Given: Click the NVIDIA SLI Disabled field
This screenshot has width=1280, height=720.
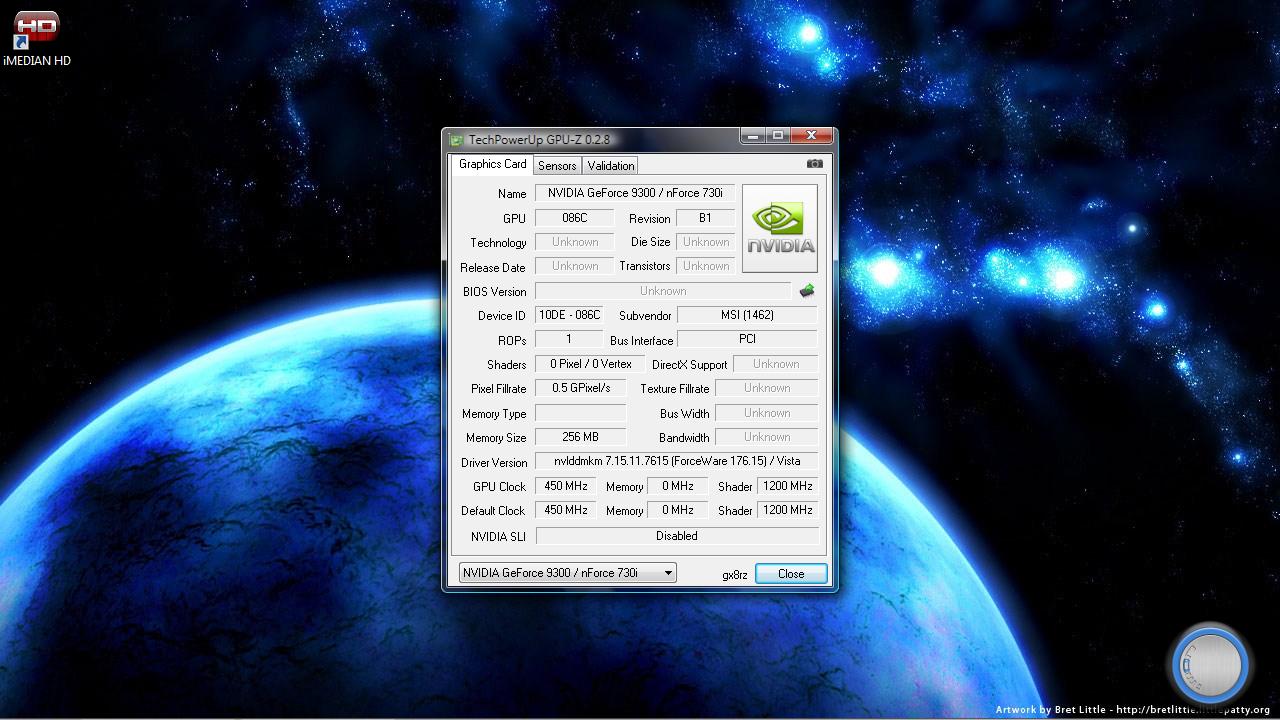Looking at the screenshot, I should [677, 536].
